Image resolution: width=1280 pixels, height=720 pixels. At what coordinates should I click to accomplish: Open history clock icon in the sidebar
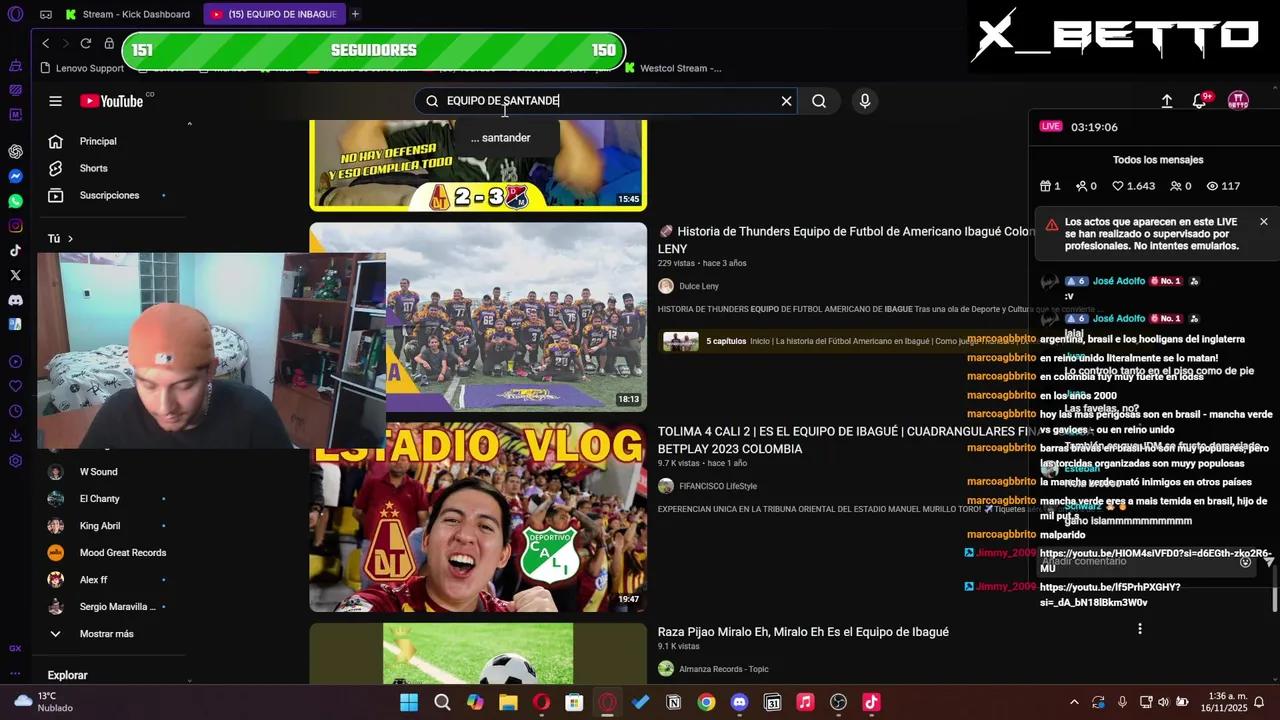point(15,411)
